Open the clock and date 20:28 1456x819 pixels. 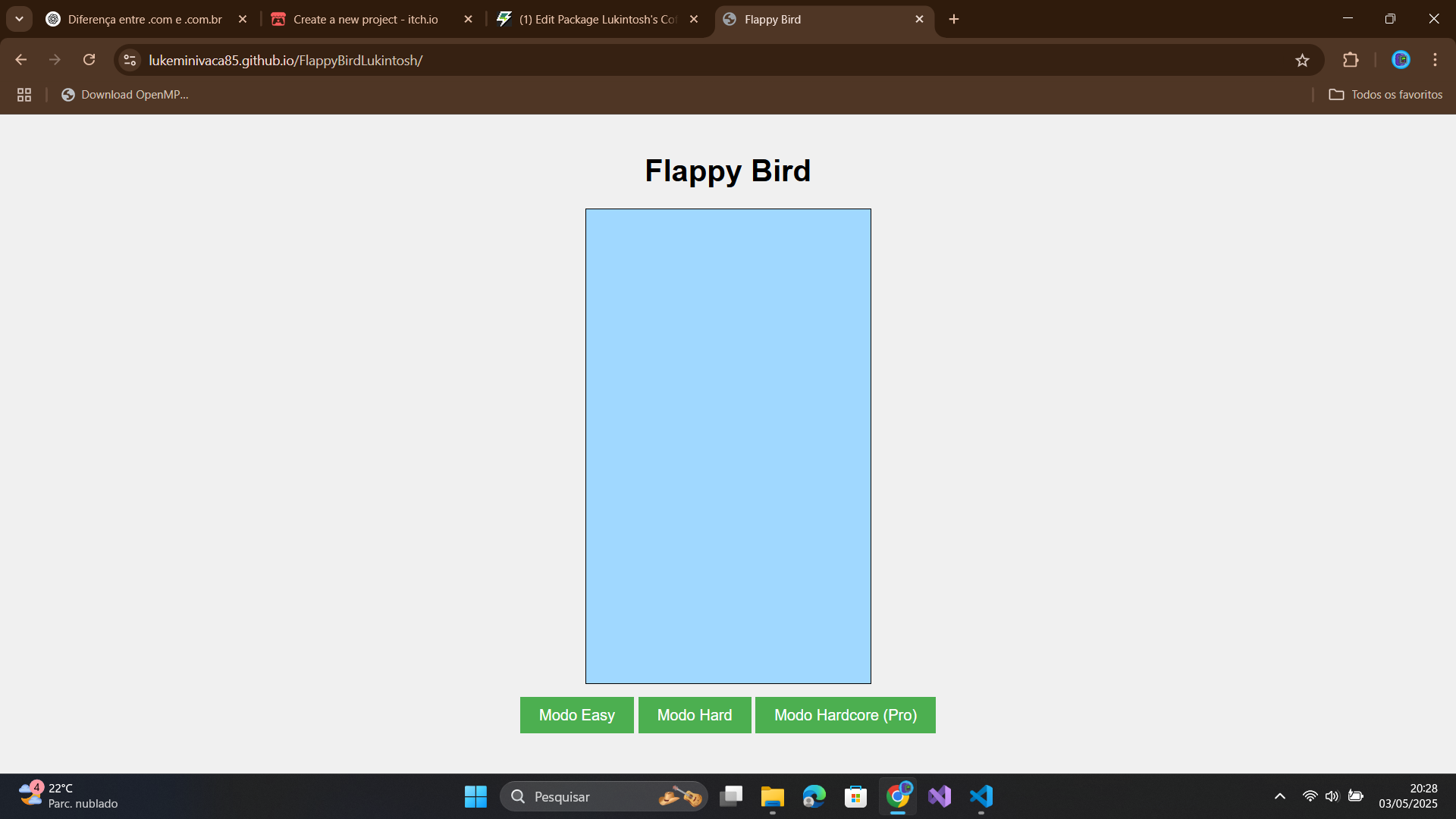[x=1408, y=796]
